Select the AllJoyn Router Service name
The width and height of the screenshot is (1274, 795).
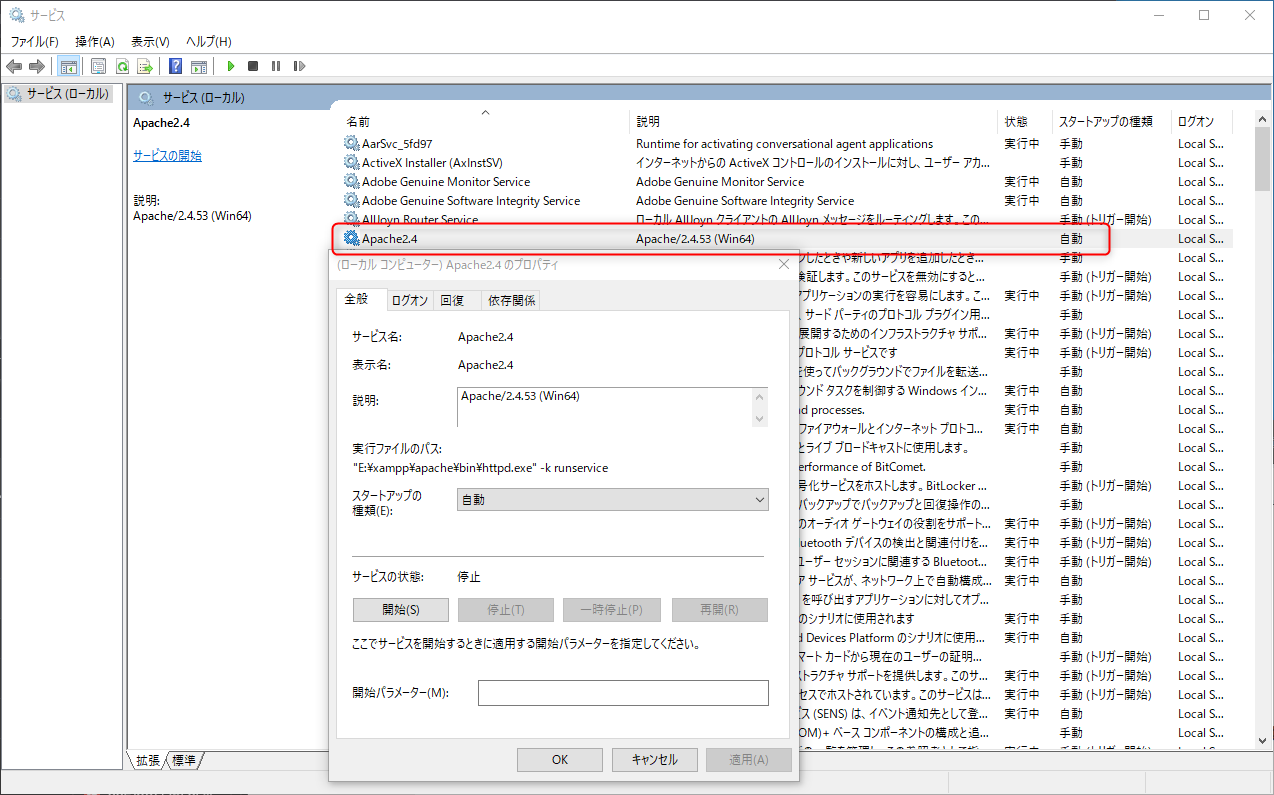(420, 220)
